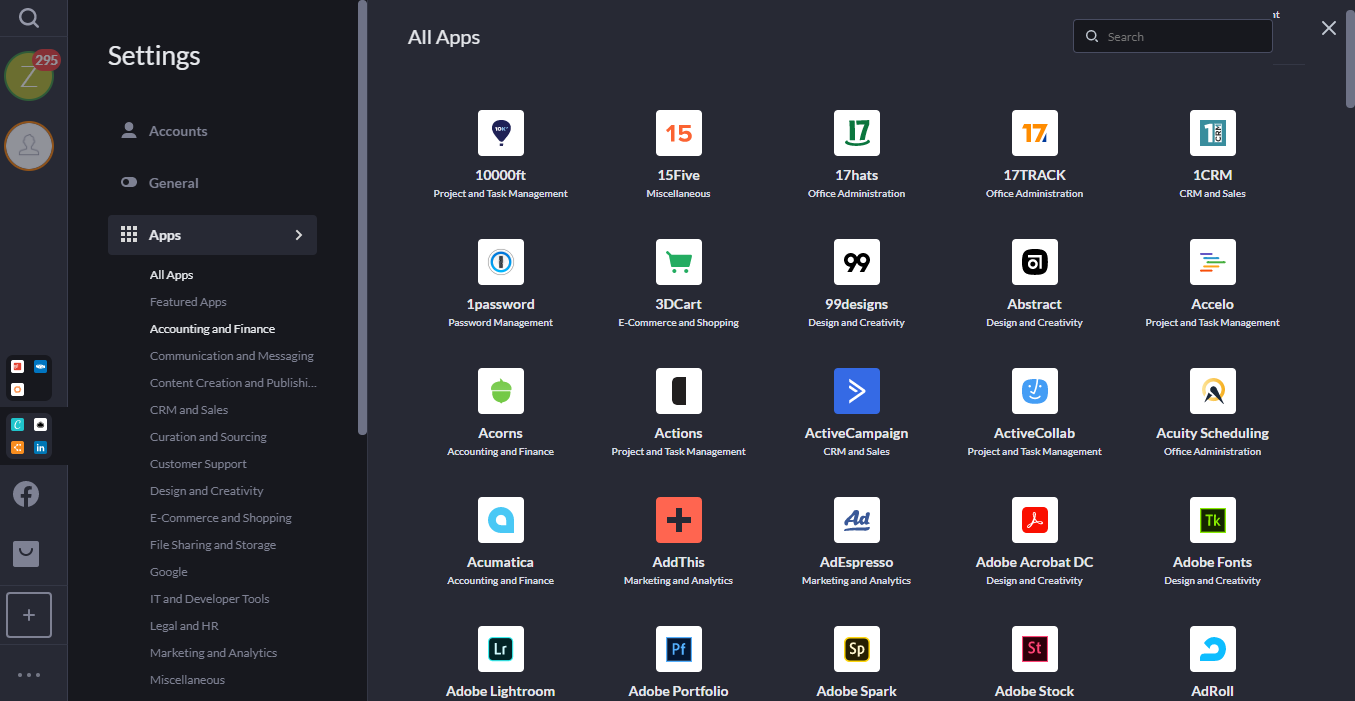
Task: View Customer Support apps category
Action: point(198,464)
